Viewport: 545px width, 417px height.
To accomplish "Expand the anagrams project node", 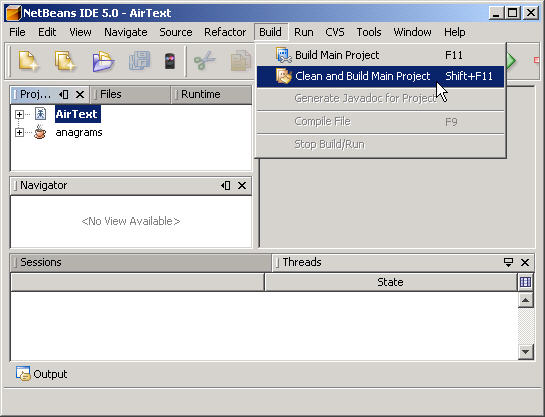I will pyautogui.click(x=19, y=132).
